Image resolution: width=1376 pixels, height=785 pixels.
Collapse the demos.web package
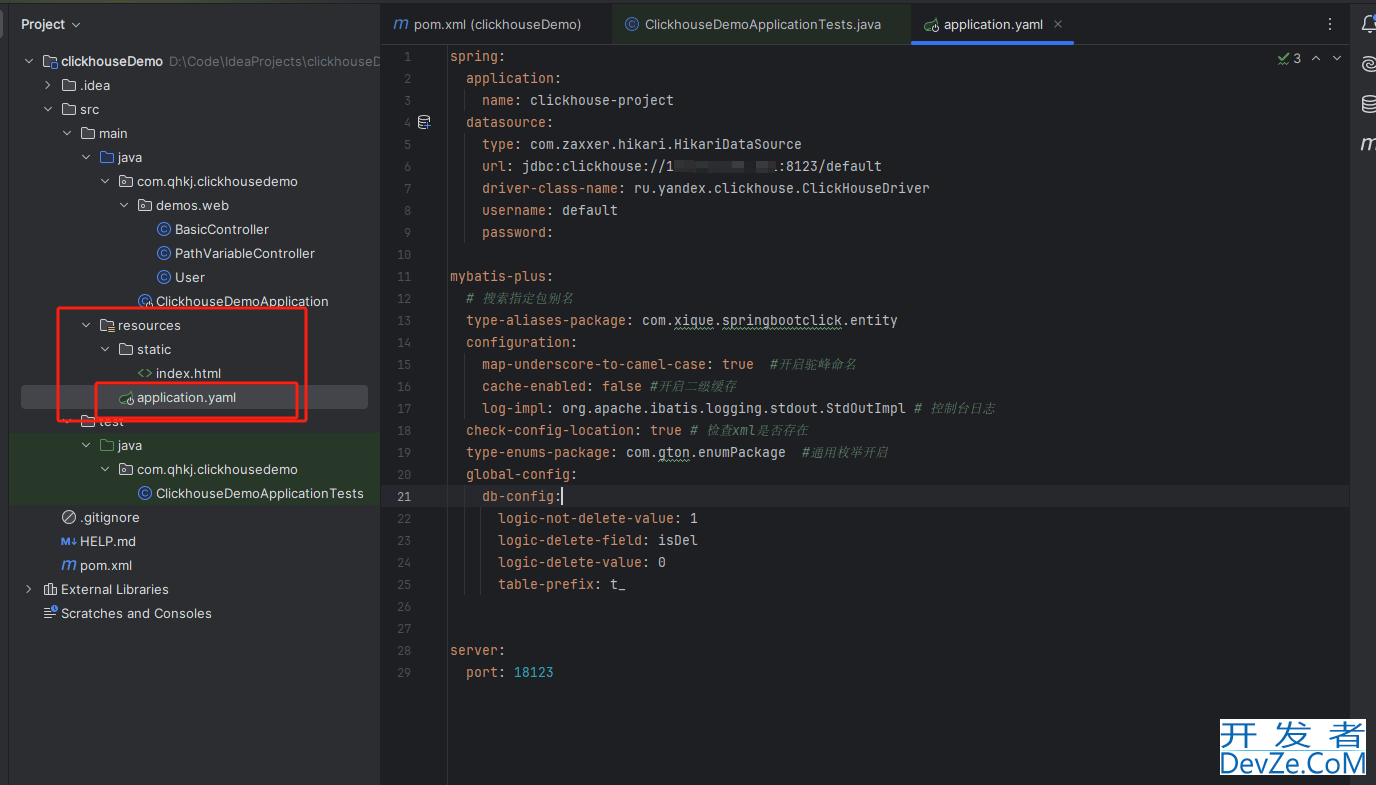tap(123, 205)
